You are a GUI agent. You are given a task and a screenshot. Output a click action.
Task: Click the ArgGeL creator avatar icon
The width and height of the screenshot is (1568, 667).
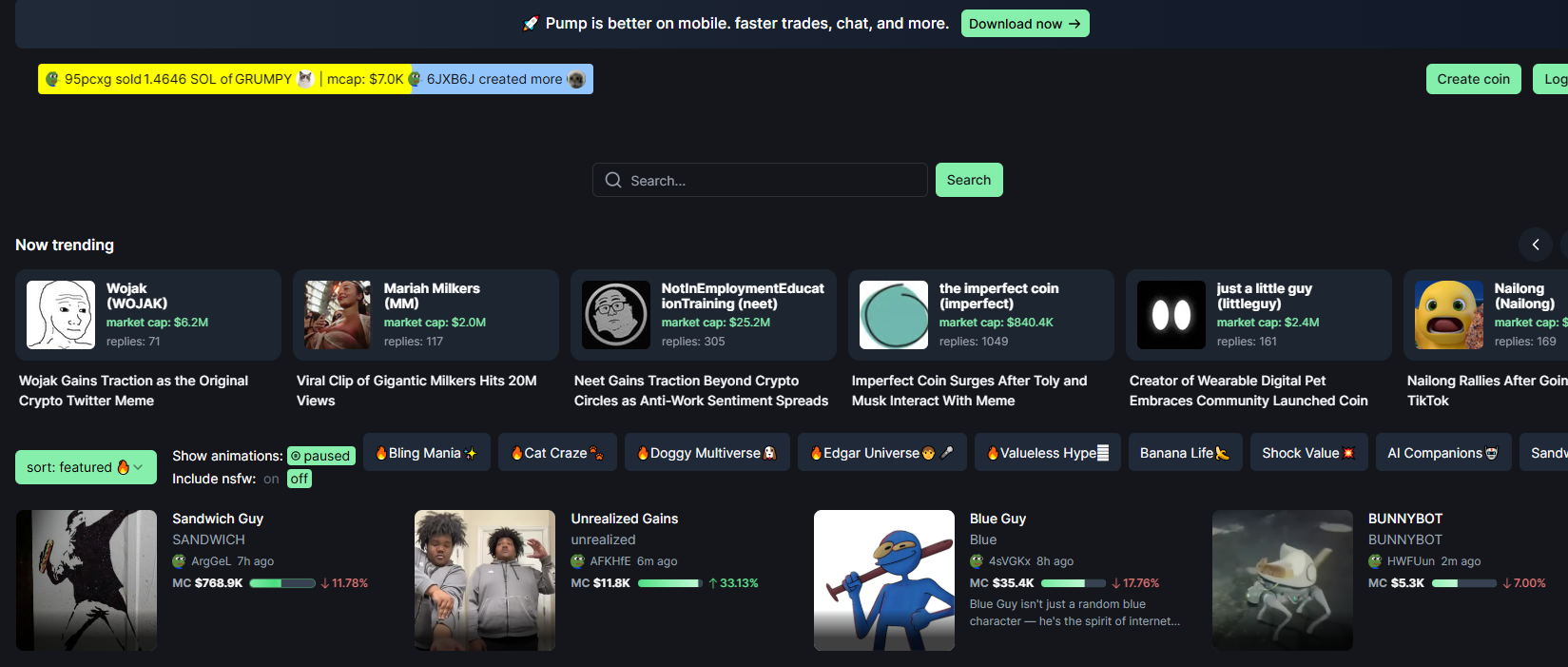[179, 561]
